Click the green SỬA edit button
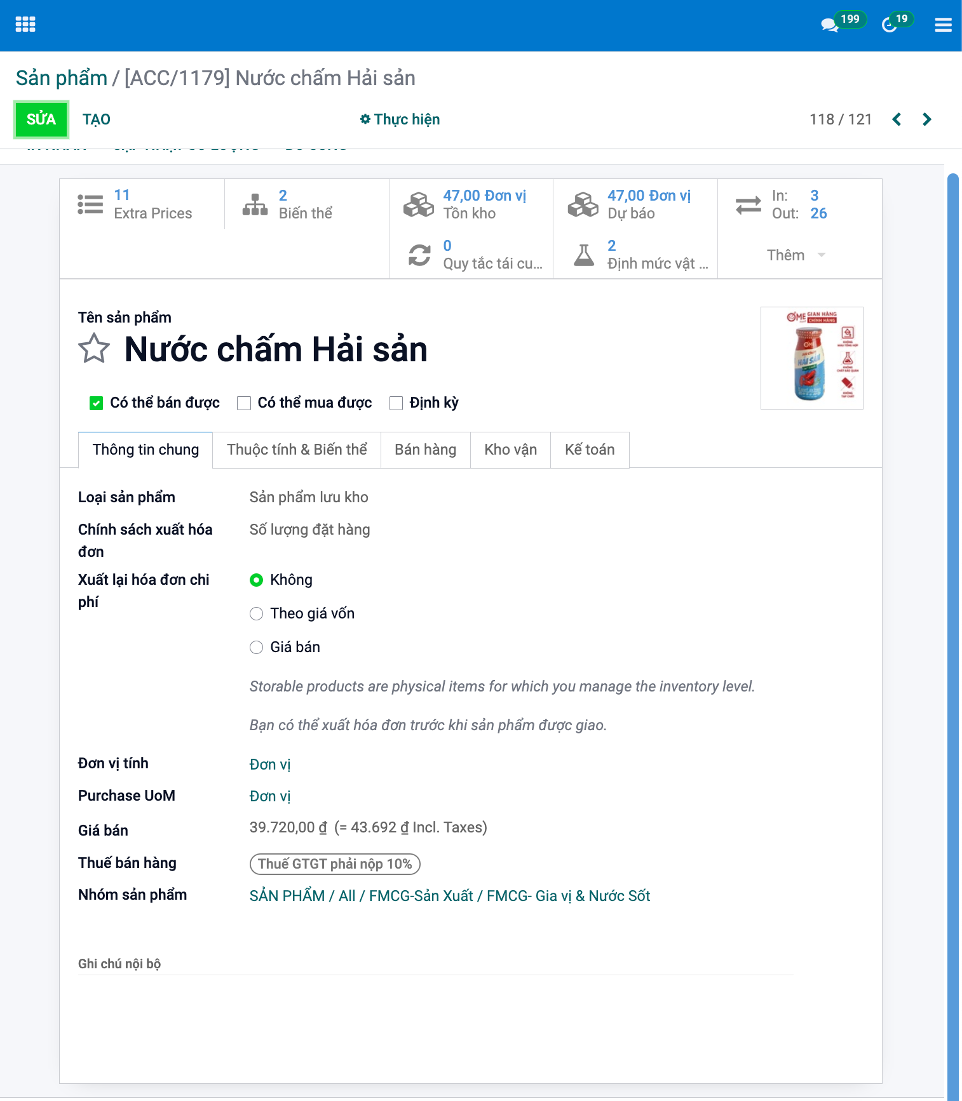 click(41, 119)
